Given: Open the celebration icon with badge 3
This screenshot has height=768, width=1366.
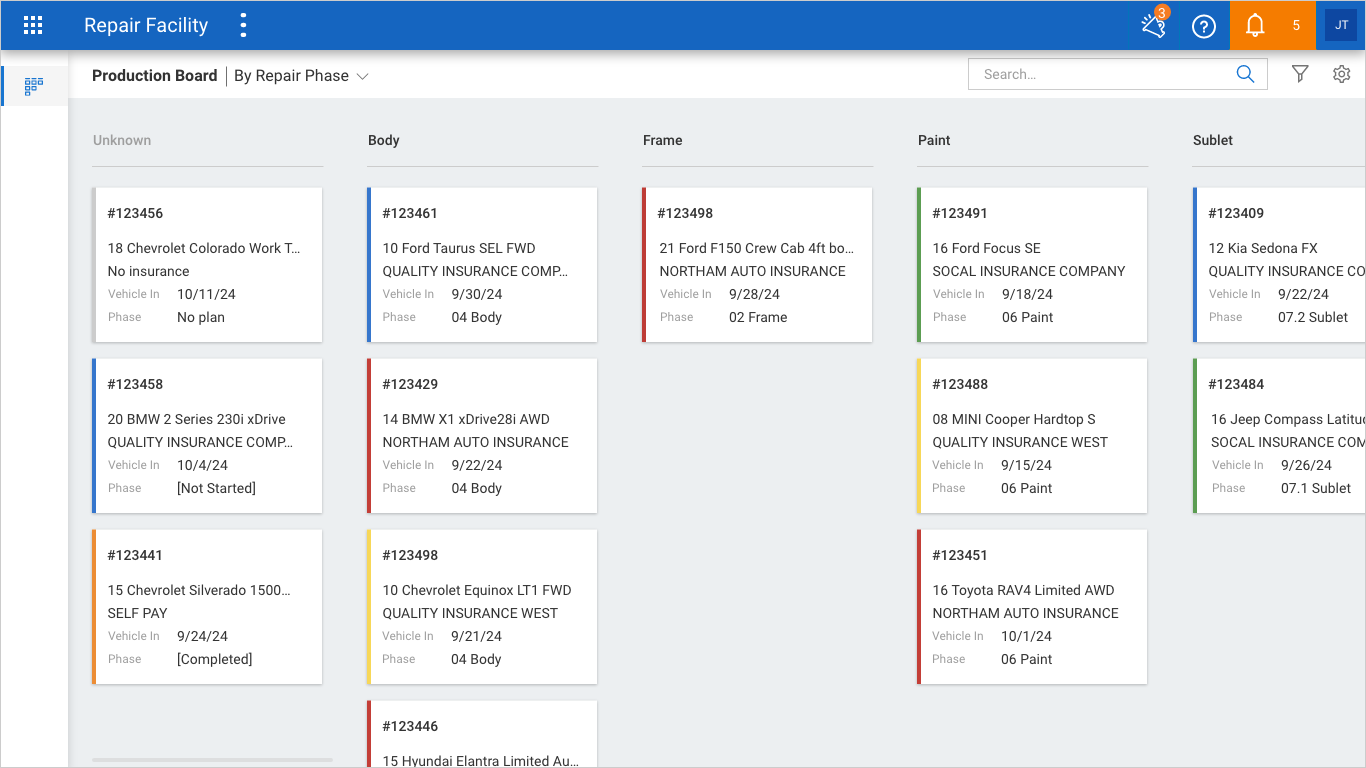Looking at the screenshot, I should [1154, 25].
